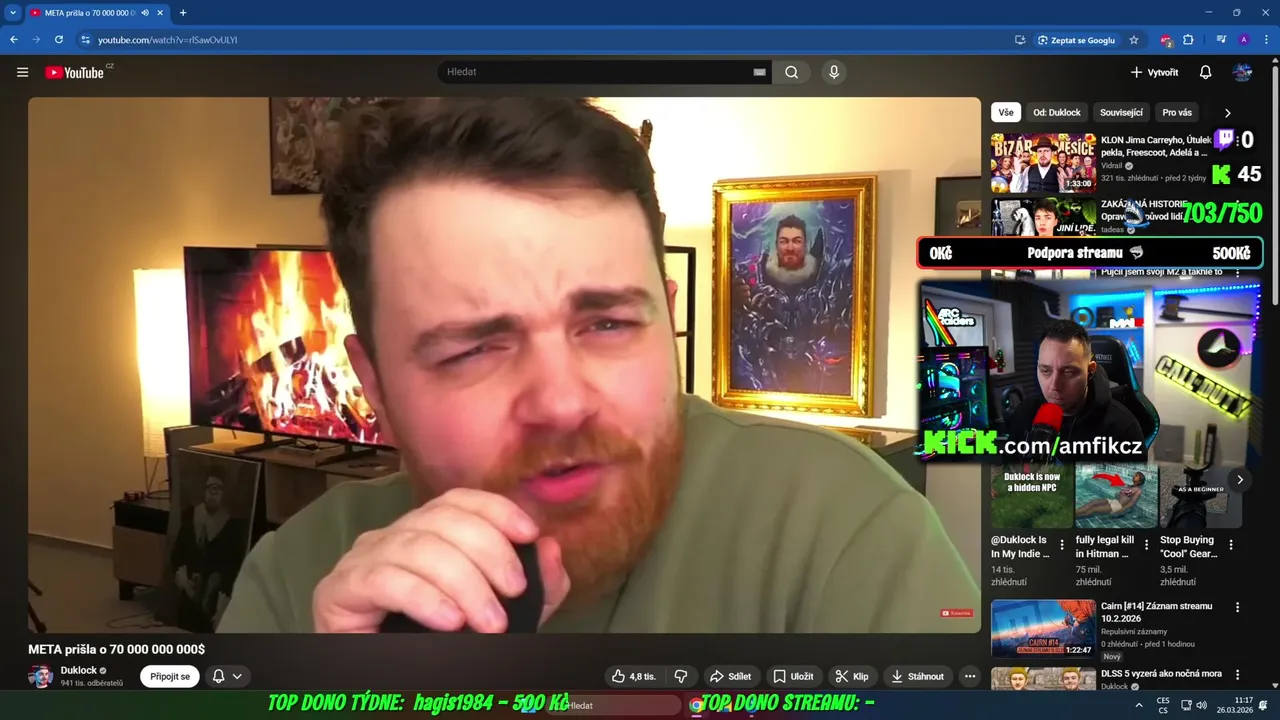This screenshot has height=720, width=1280.
Task: Open the Duklock channel name link
Action: pos(78,670)
